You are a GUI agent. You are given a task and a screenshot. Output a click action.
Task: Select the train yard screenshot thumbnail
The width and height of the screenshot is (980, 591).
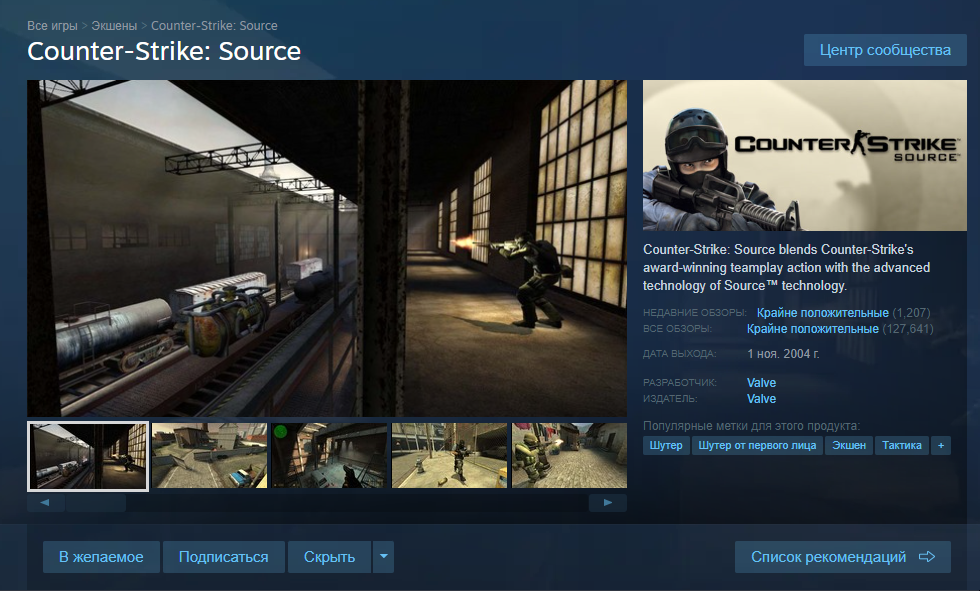88,456
